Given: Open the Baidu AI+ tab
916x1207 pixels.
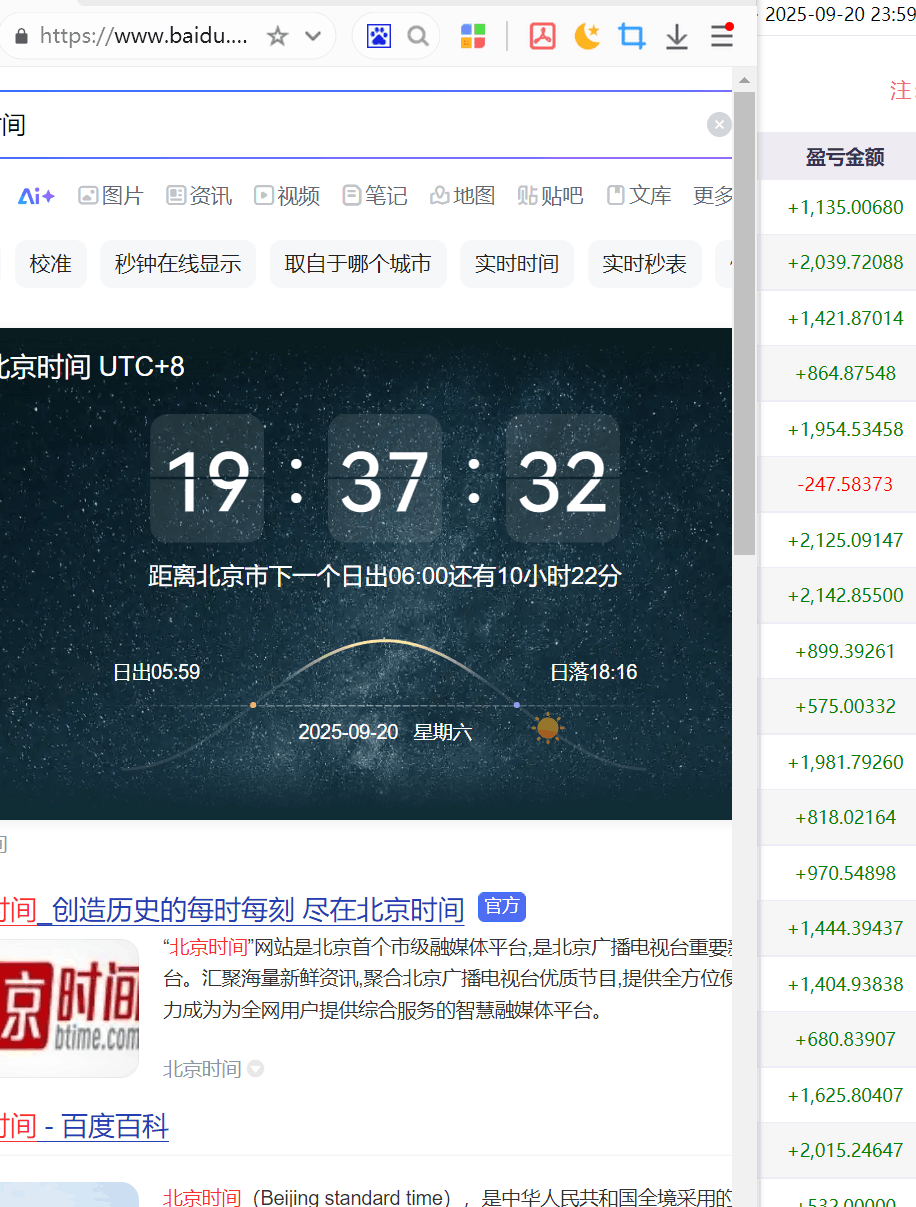Looking at the screenshot, I should [x=36, y=196].
